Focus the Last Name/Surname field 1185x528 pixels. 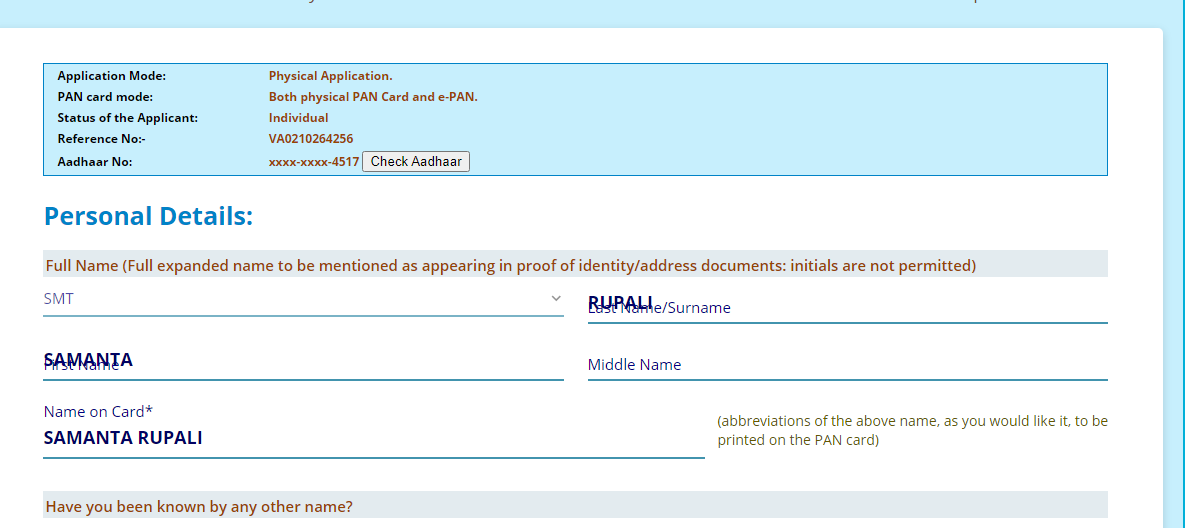click(846, 306)
